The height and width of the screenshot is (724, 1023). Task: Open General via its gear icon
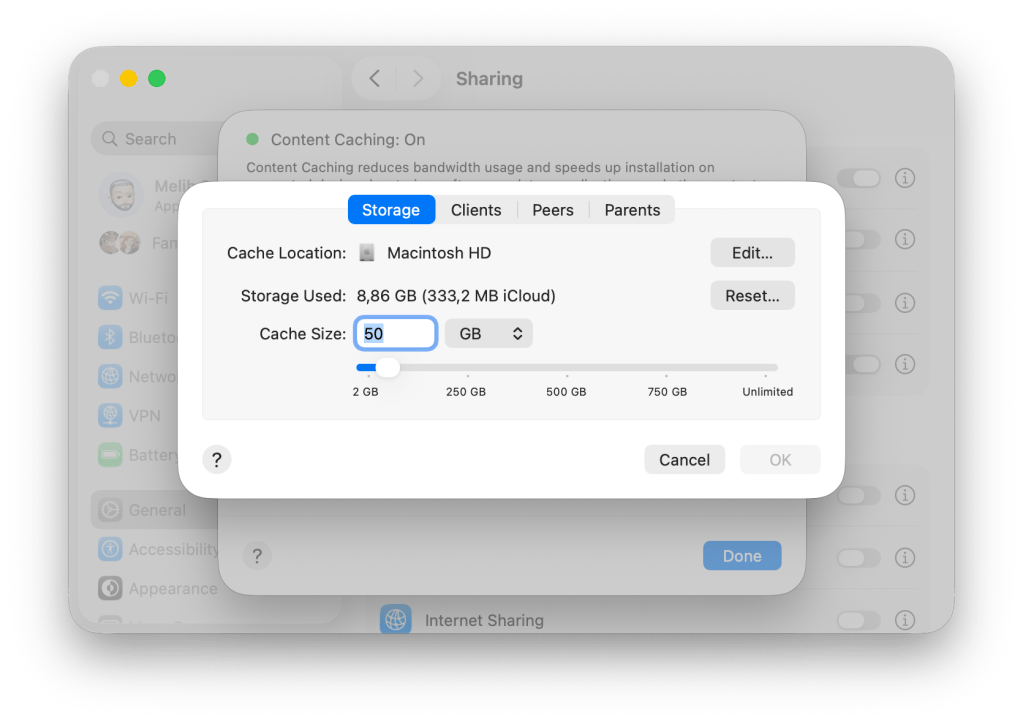click(x=110, y=510)
